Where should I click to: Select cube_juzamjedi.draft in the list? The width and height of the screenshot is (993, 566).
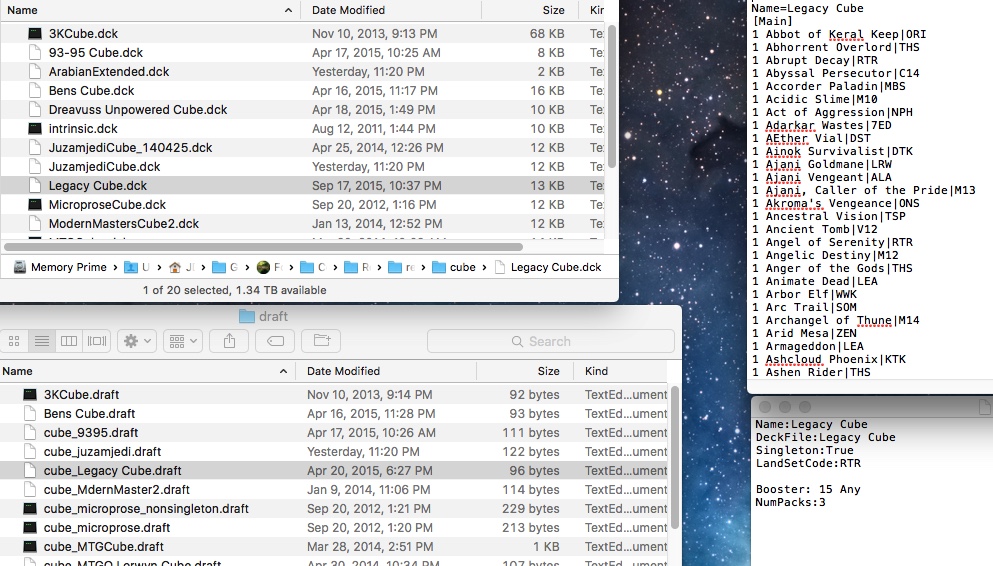[102, 452]
